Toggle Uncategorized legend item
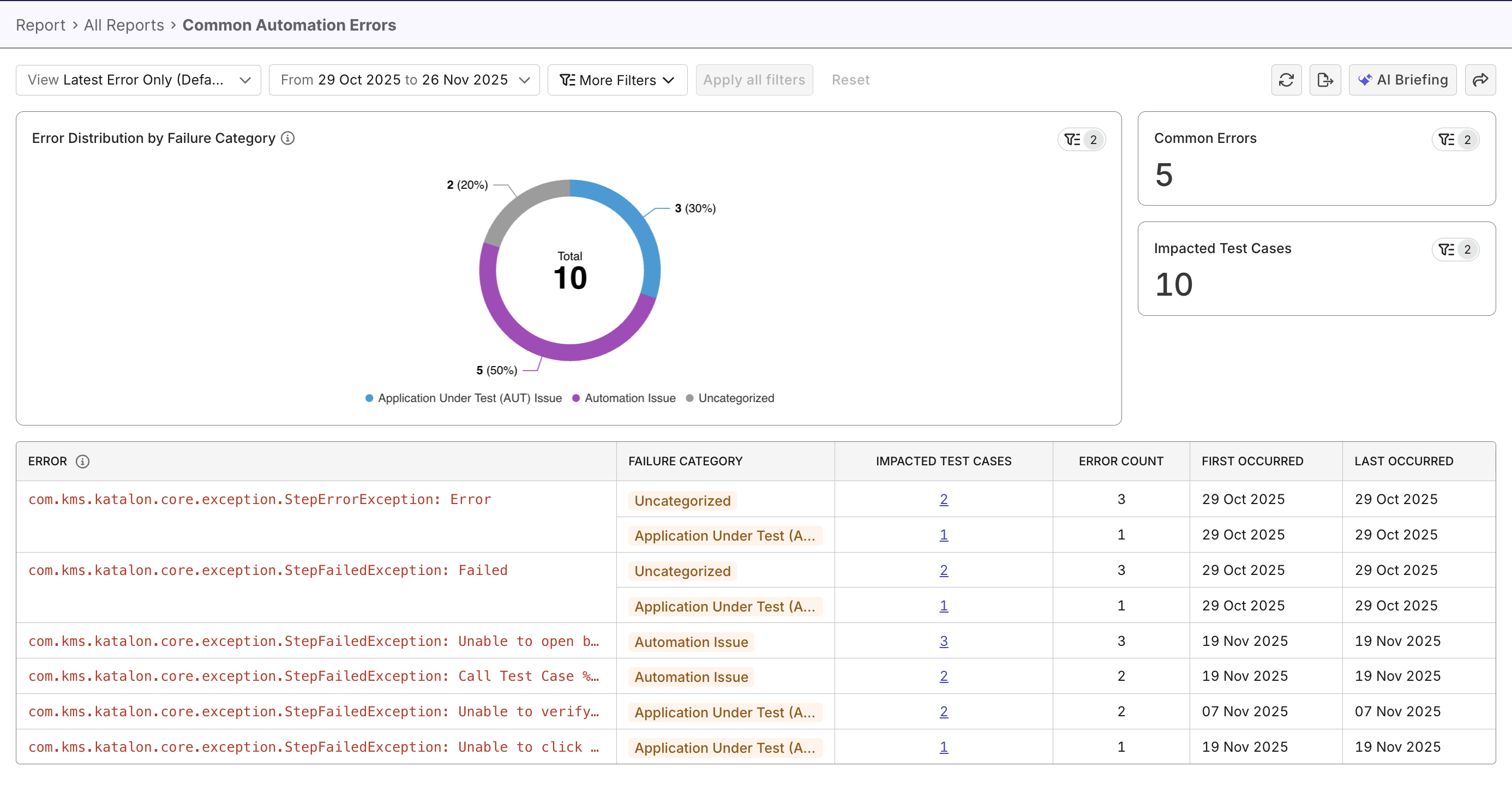This screenshot has height=803, width=1512. coord(730,398)
